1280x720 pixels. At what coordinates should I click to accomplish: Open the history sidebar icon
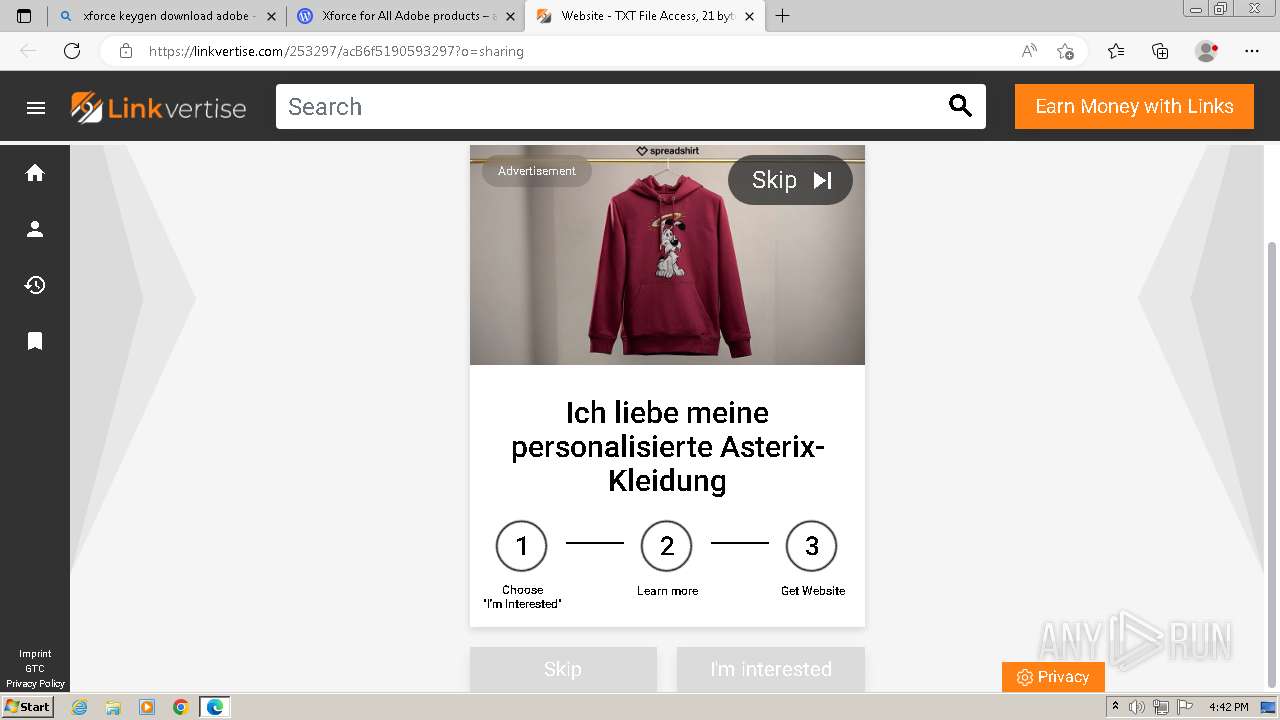[35, 285]
